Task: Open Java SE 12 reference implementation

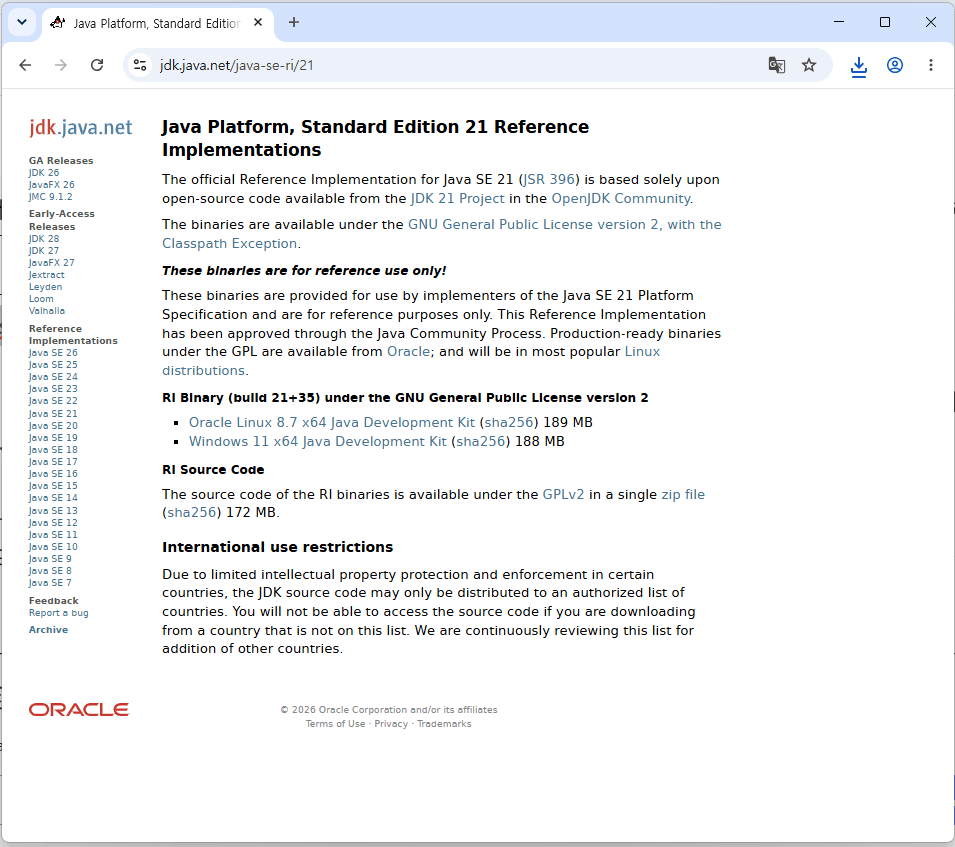Action: point(53,522)
